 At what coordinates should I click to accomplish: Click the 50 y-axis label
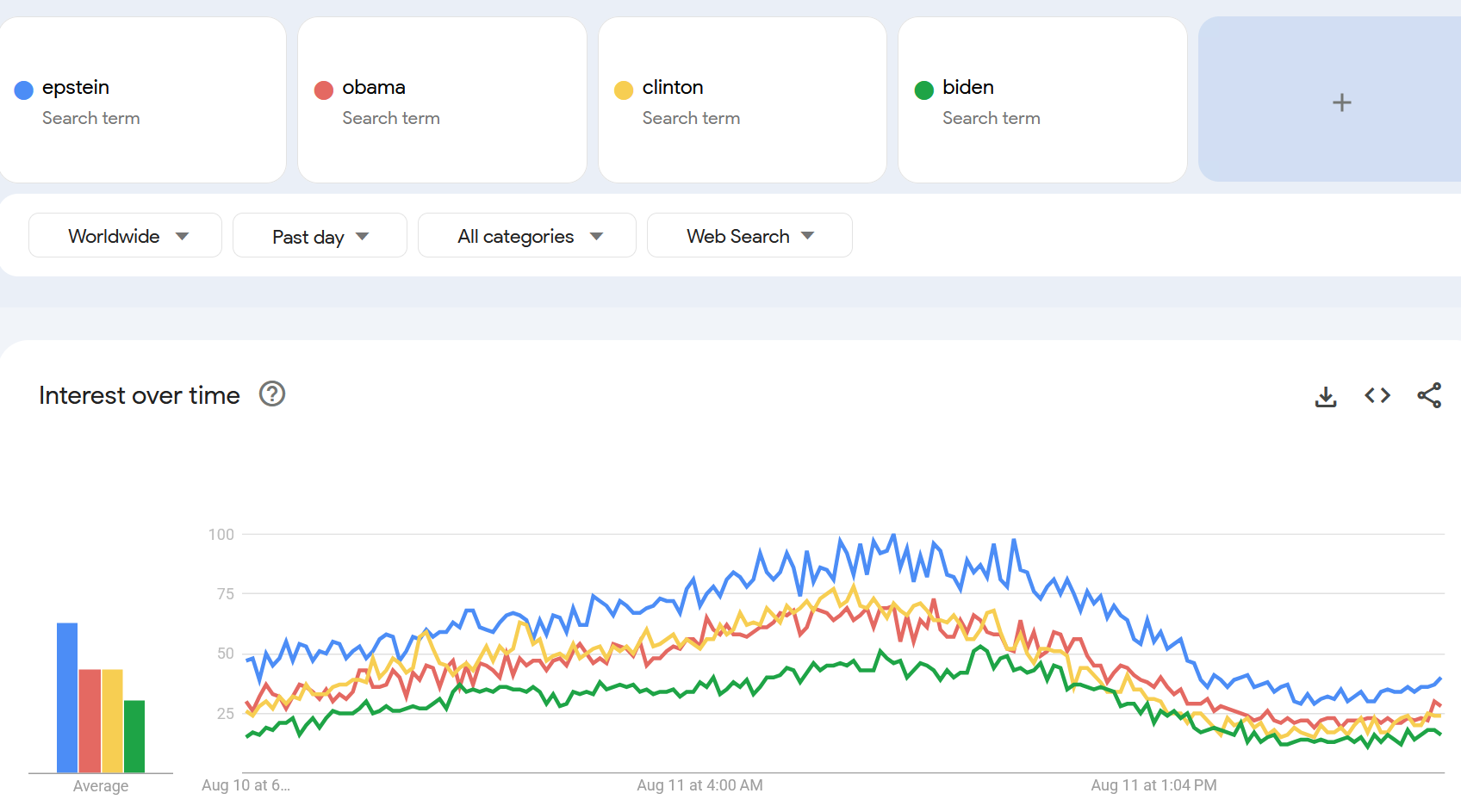(226, 654)
